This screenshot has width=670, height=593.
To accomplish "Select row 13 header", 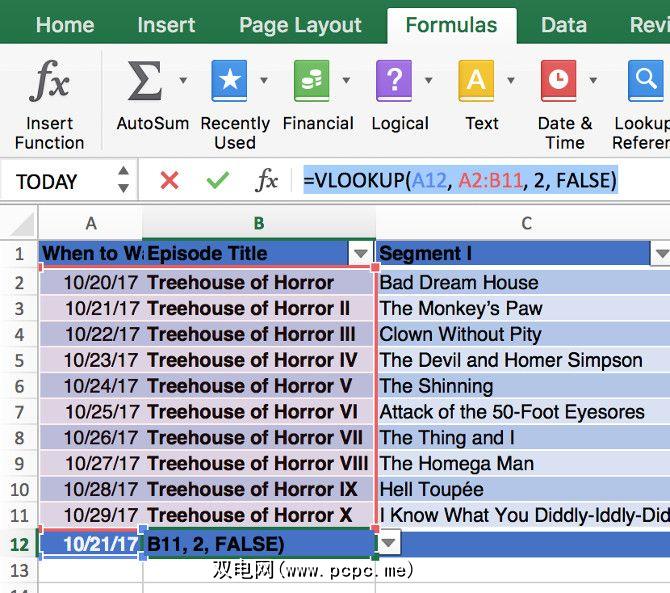I will pos(19,571).
